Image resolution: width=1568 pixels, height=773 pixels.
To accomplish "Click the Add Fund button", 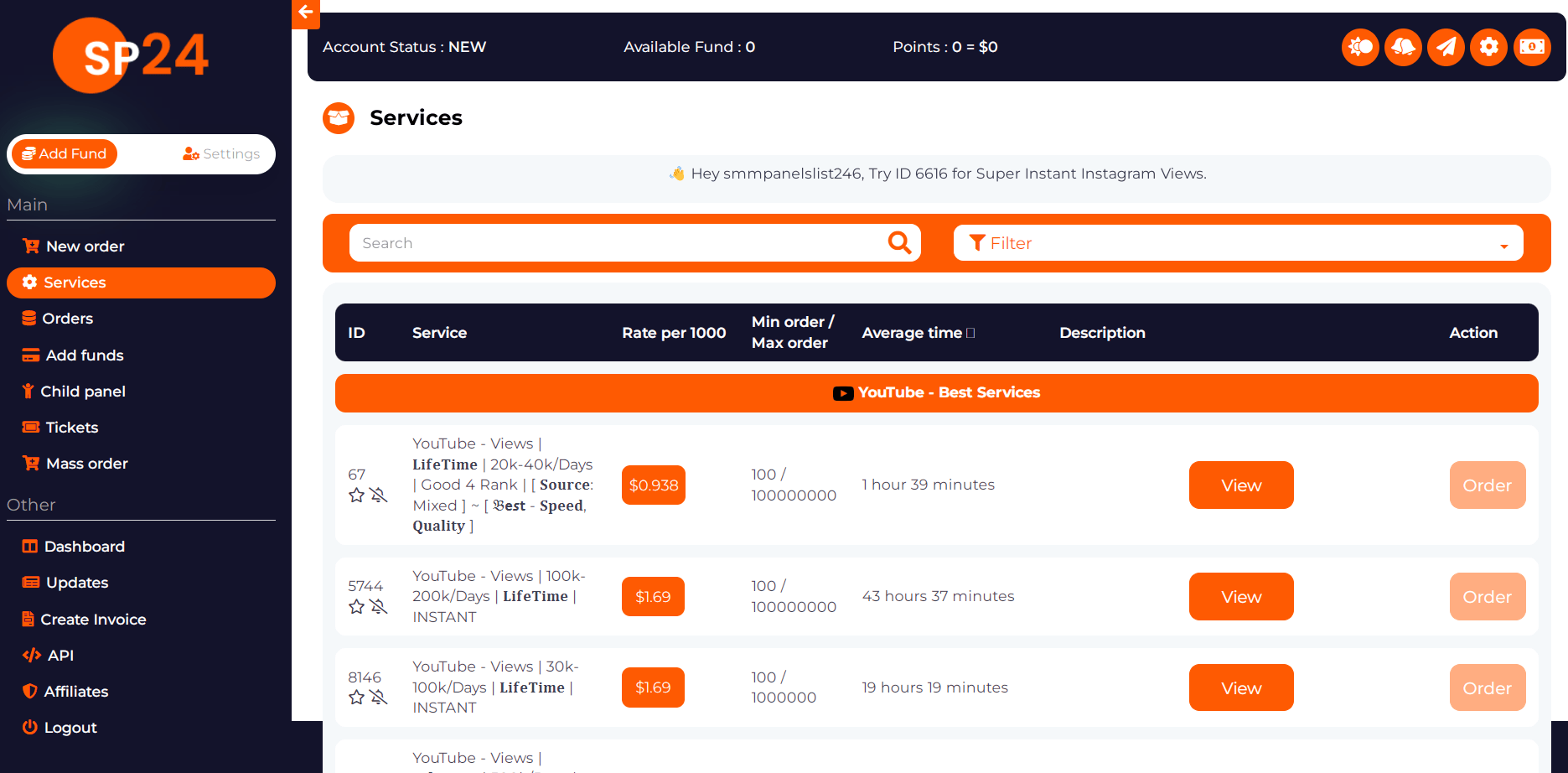I will click(x=64, y=153).
